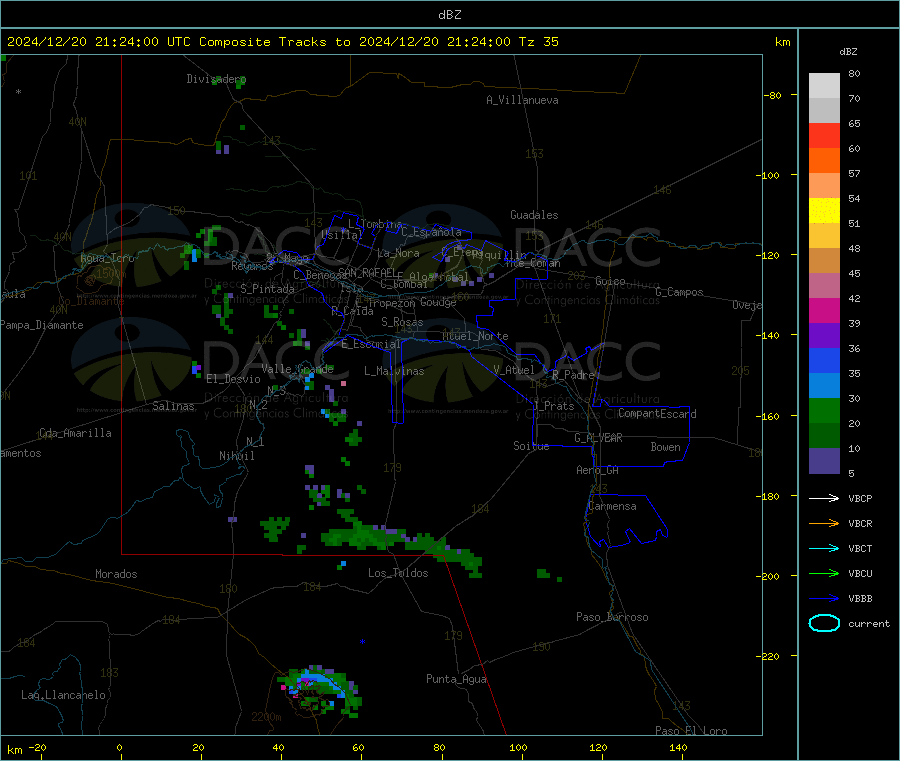Click the white VBCP arrow legend icon
Image resolution: width=900 pixels, height=761 pixels.
coord(824,498)
